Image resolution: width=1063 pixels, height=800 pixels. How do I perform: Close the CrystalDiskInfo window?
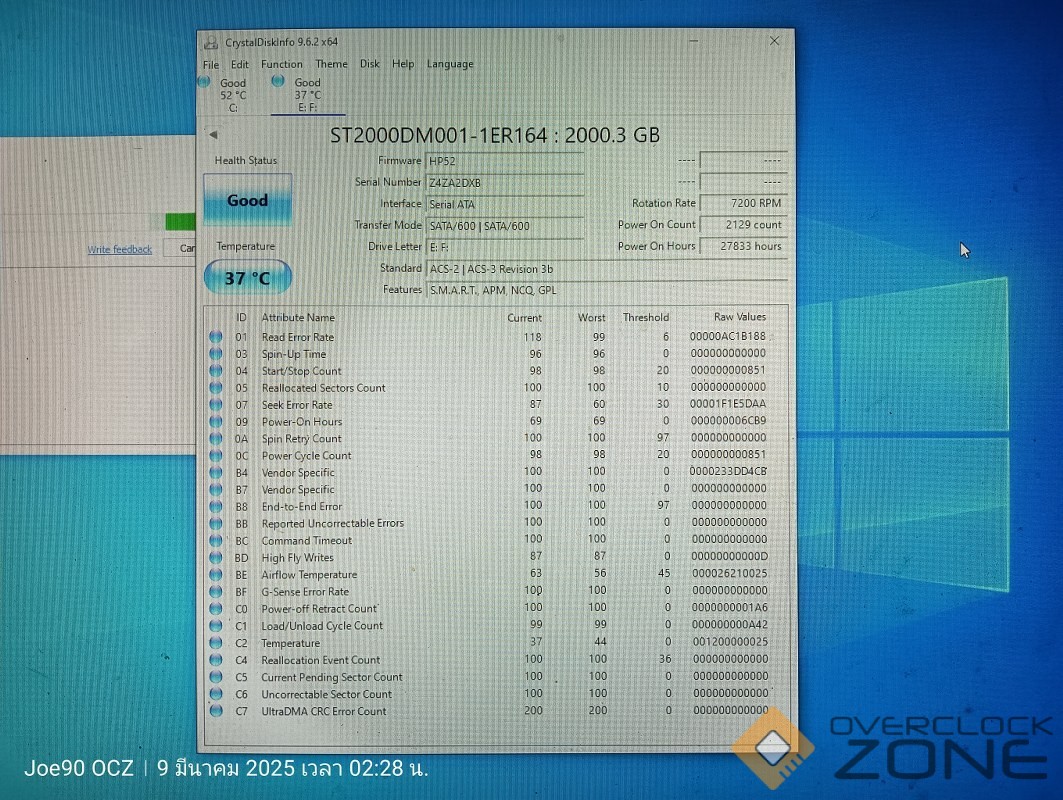click(774, 41)
